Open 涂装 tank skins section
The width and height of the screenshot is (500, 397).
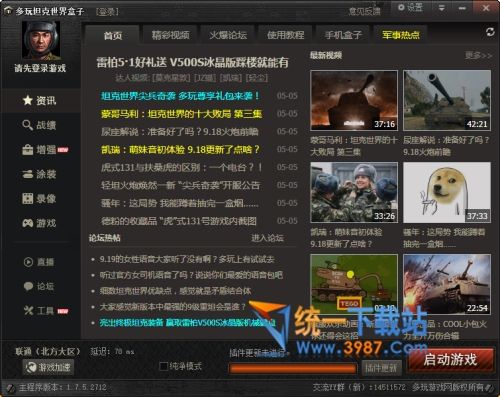[39, 174]
